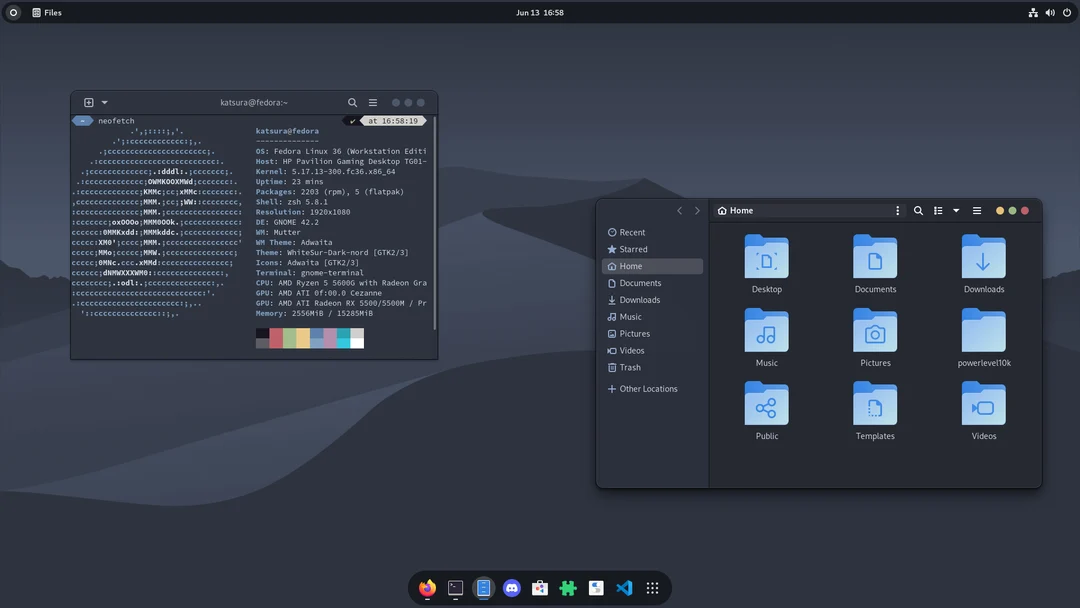The height and width of the screenshot is (608, 1080).
Task: Click the Home breadcrumb icon in Files path bar
Action: 722,210
